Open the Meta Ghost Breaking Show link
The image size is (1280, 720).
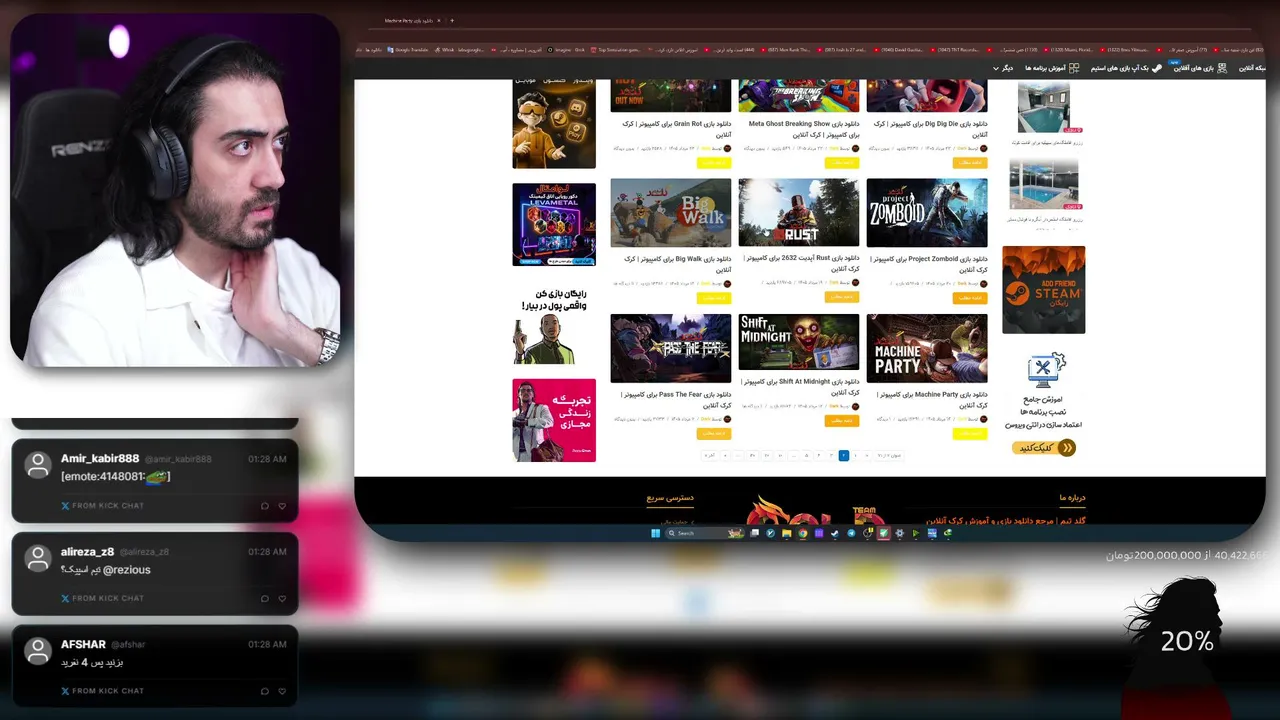point(803,129)
